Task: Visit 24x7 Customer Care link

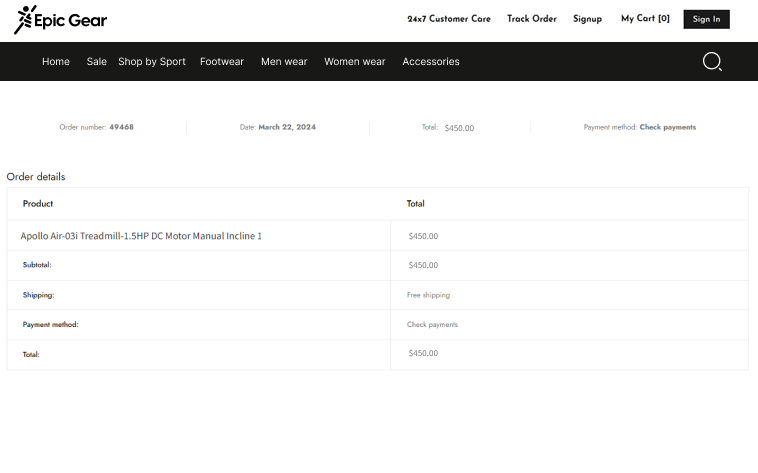Action: coord(449,19)
